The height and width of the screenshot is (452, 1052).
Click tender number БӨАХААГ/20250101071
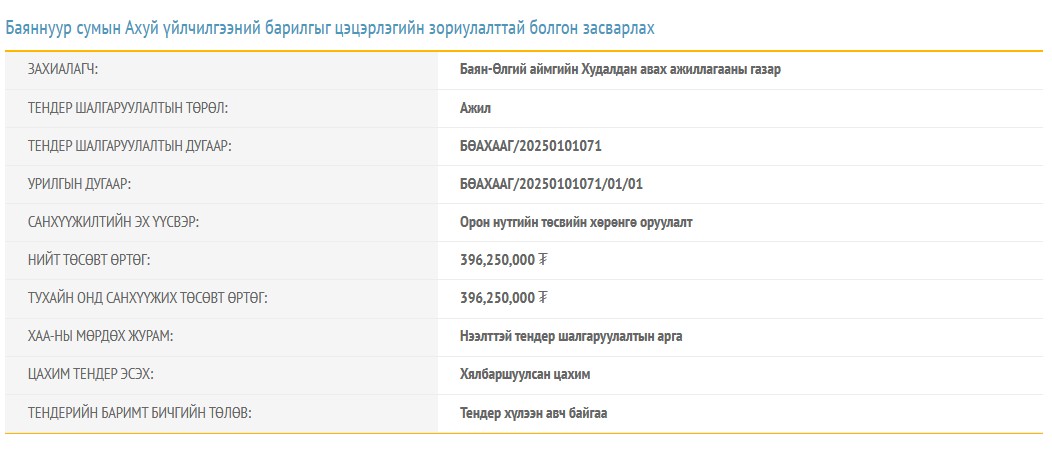tap(530, 146)
